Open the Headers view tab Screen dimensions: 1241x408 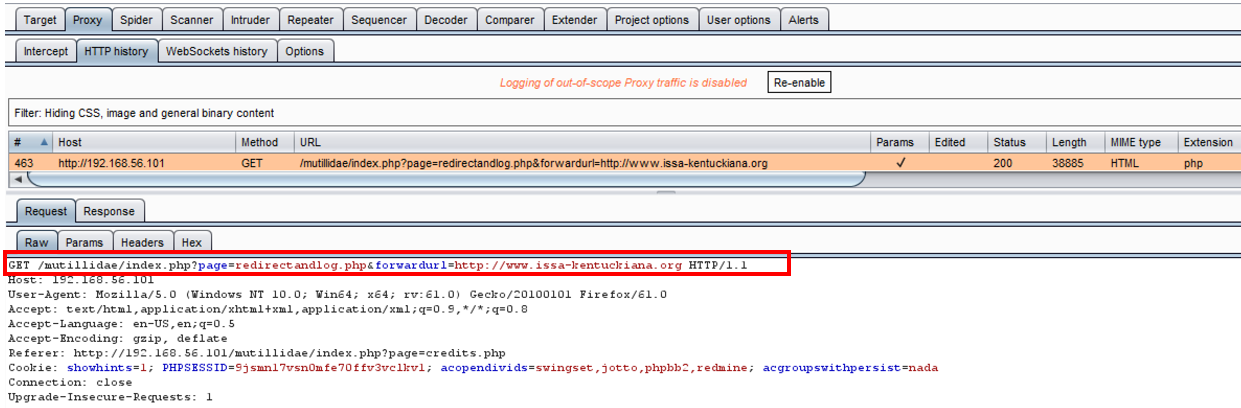click(142, 242)
